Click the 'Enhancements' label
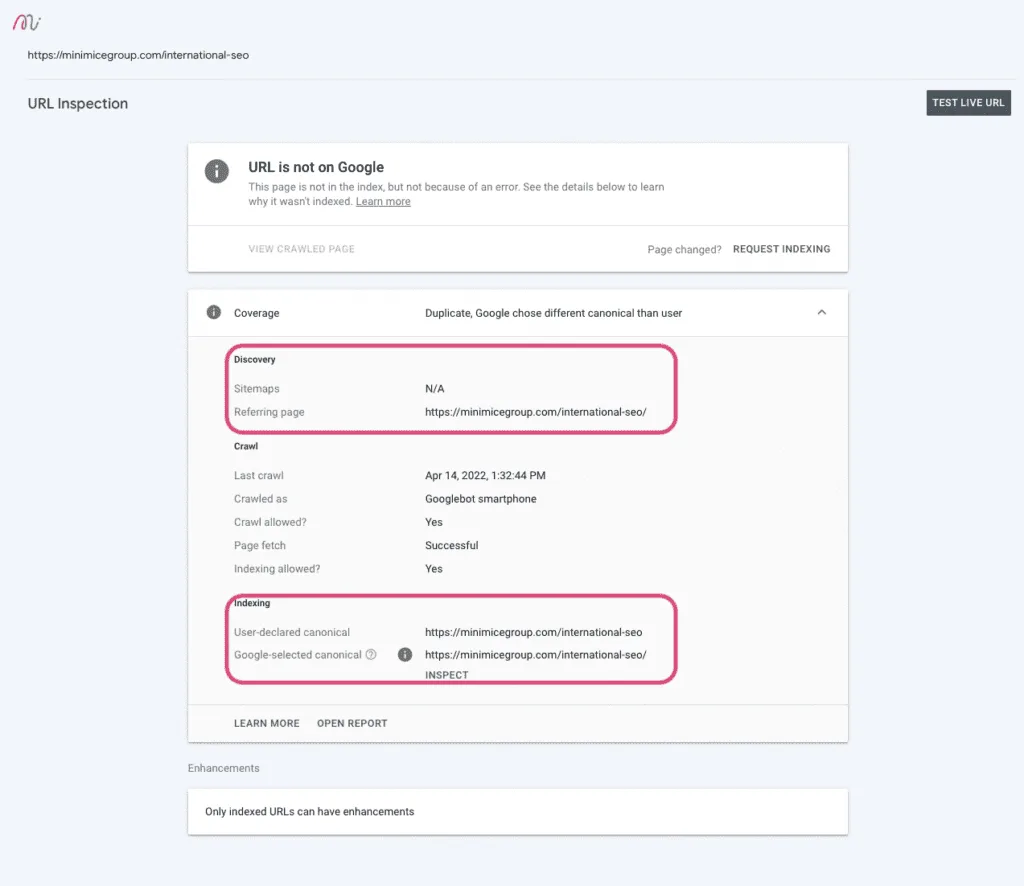The width and height of the screenshot is (1024, 886). point(223,768)
